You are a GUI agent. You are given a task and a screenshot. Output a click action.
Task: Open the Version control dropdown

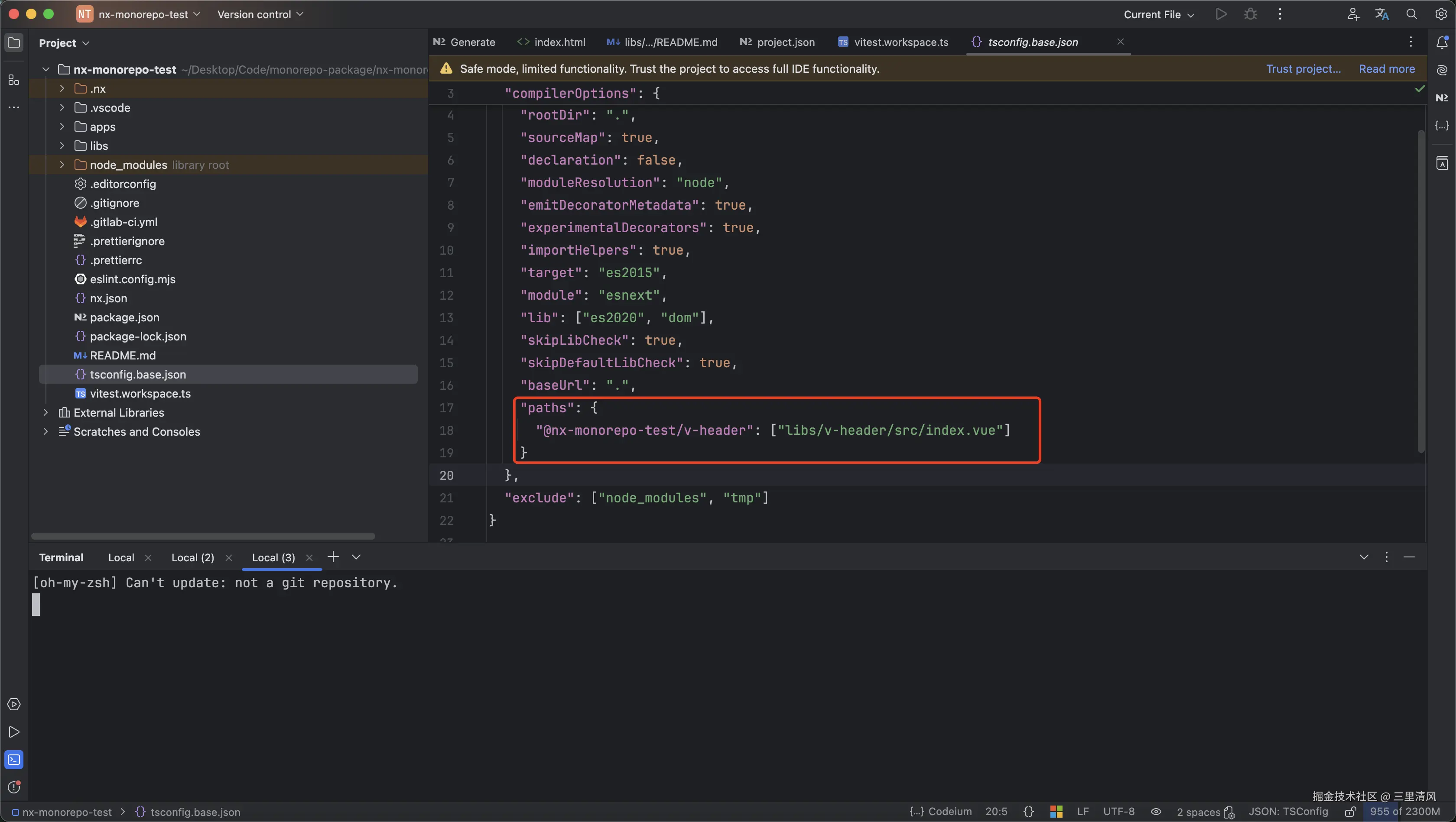(260, 14)
